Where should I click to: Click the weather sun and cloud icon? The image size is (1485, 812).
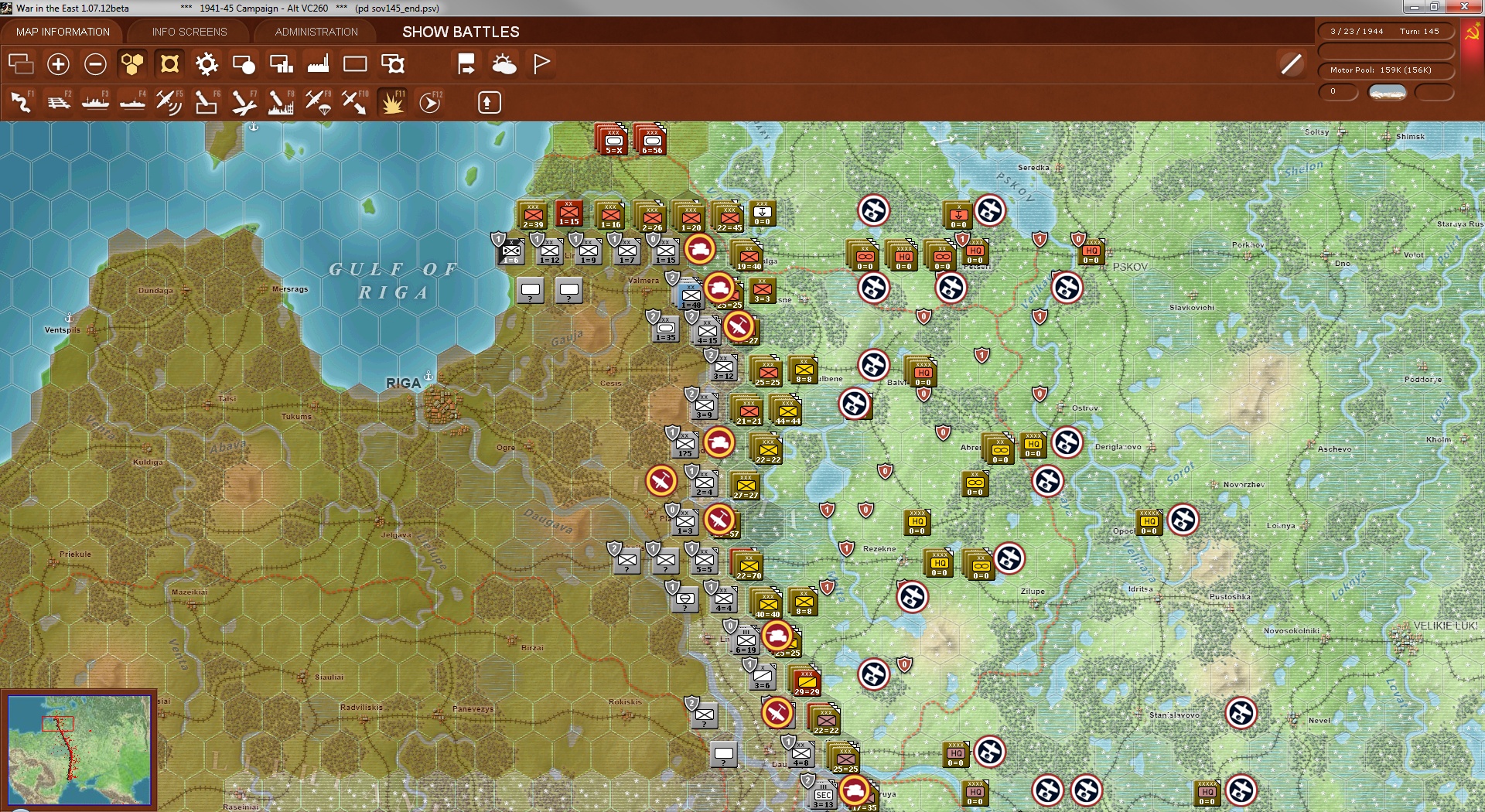[x=504, y=64]
